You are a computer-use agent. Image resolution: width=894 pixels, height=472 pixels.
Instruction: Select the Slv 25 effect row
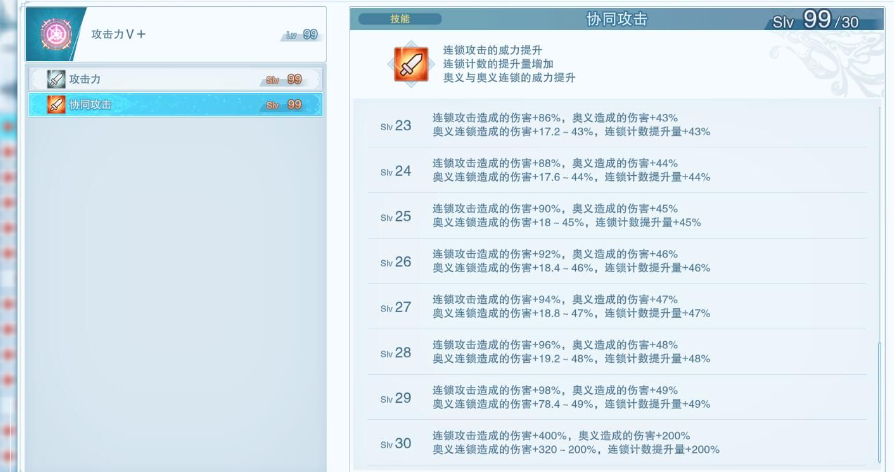[617, 216]
